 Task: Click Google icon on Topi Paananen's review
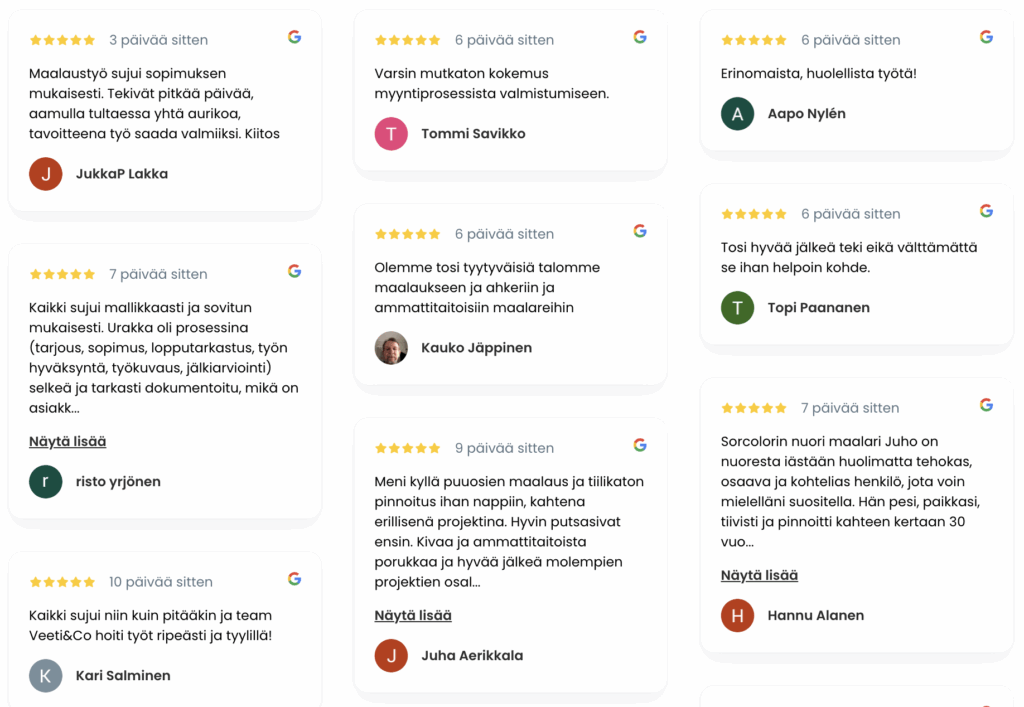tap(986, 211)
